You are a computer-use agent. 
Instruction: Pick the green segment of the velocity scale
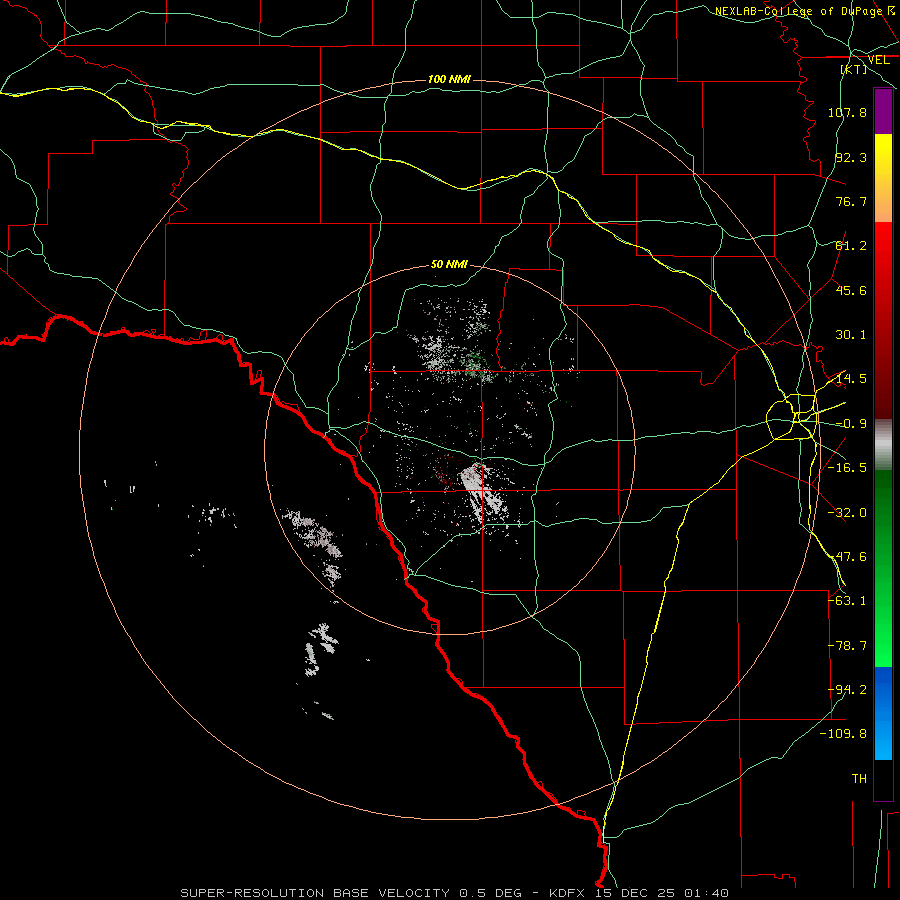tap(883, 568)
